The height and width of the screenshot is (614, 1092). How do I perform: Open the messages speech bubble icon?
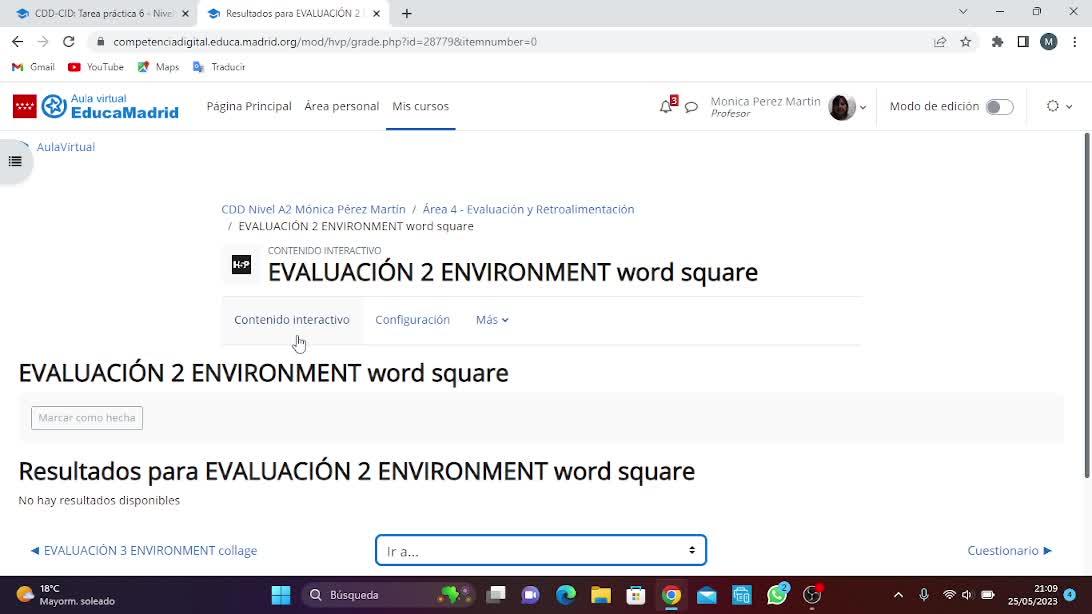(691, 107)
